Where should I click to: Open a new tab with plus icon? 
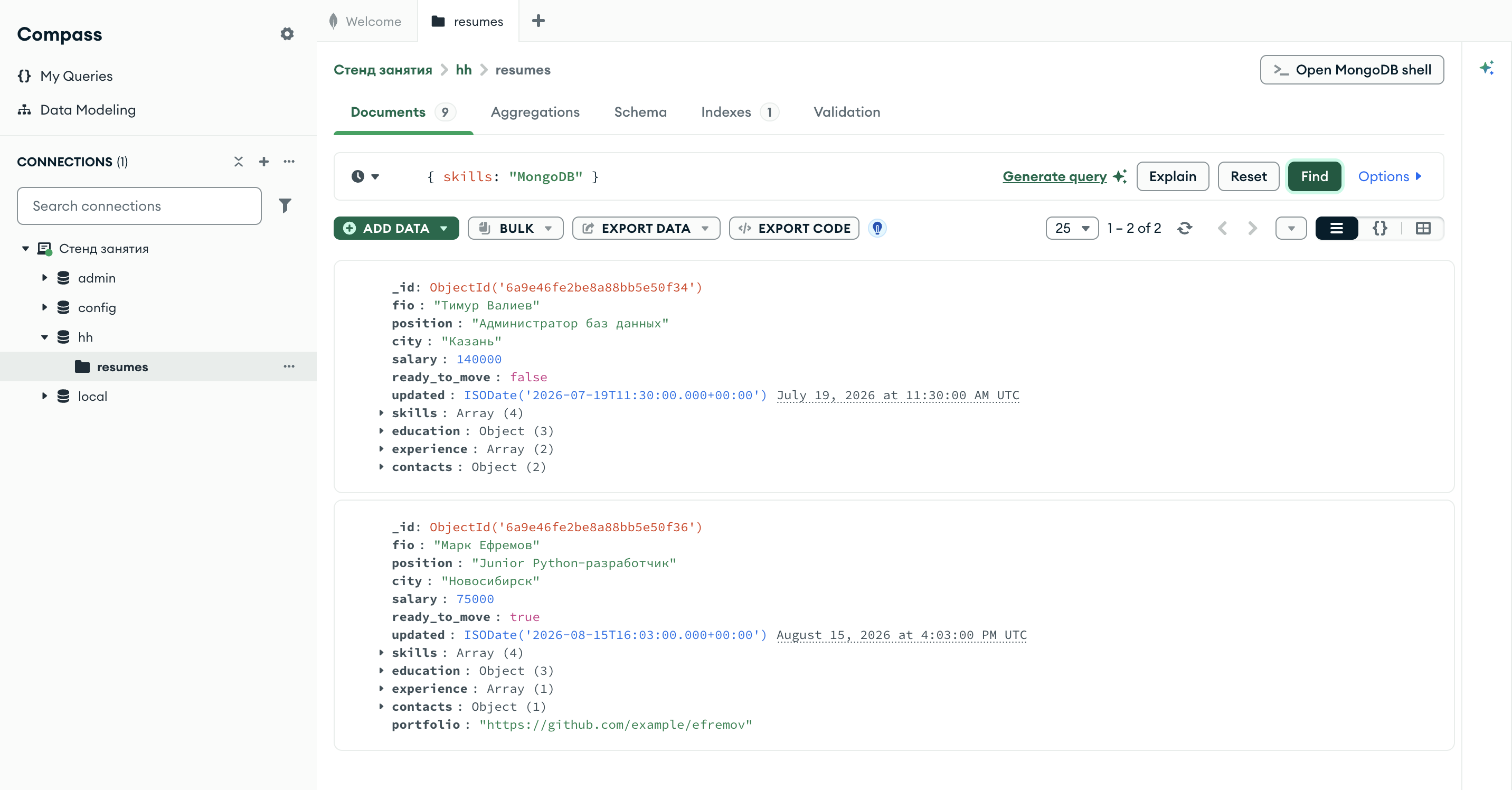tap(537, 21)
